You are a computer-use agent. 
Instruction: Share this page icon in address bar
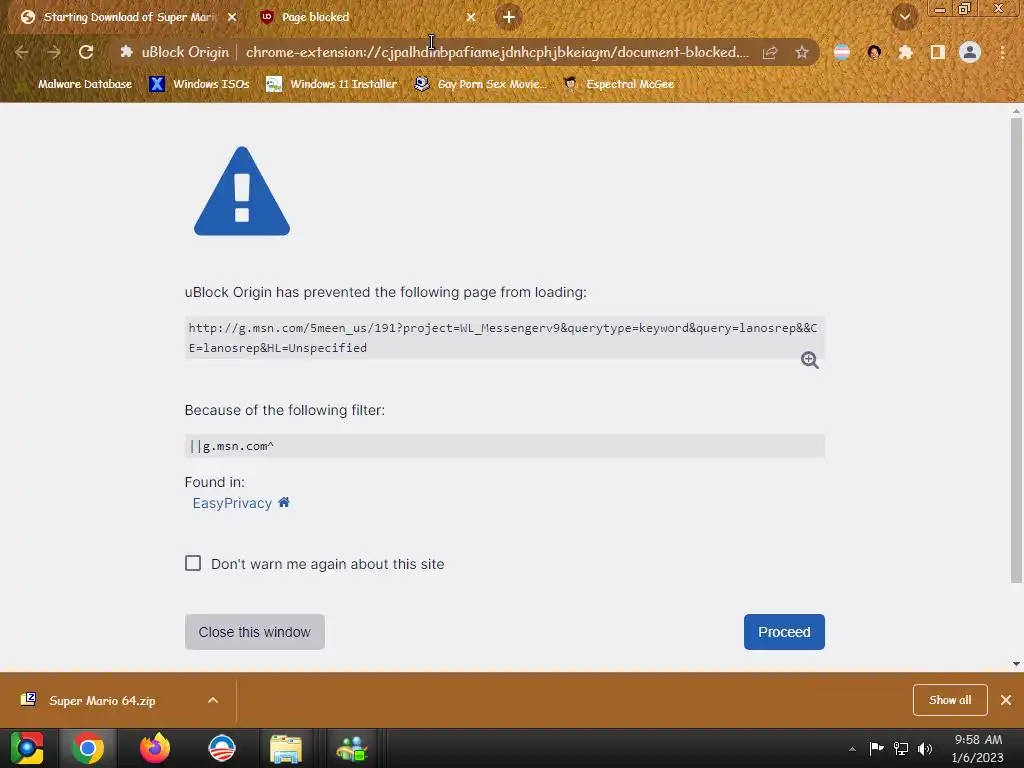[x=770, y=52]
